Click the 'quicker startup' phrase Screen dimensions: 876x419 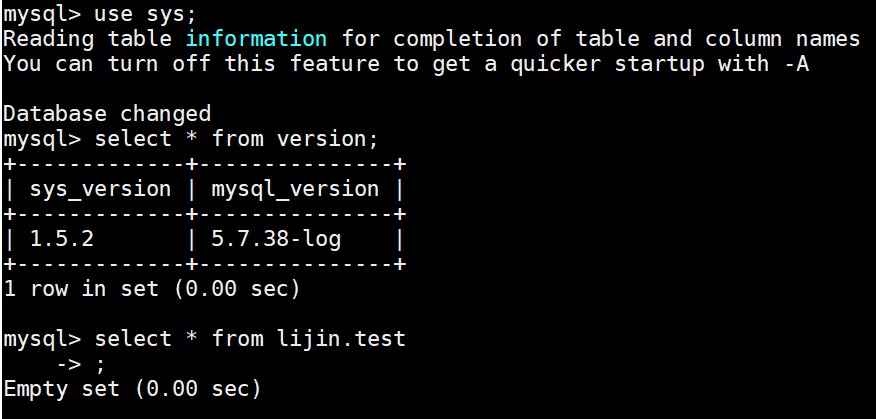coord(607,64)
